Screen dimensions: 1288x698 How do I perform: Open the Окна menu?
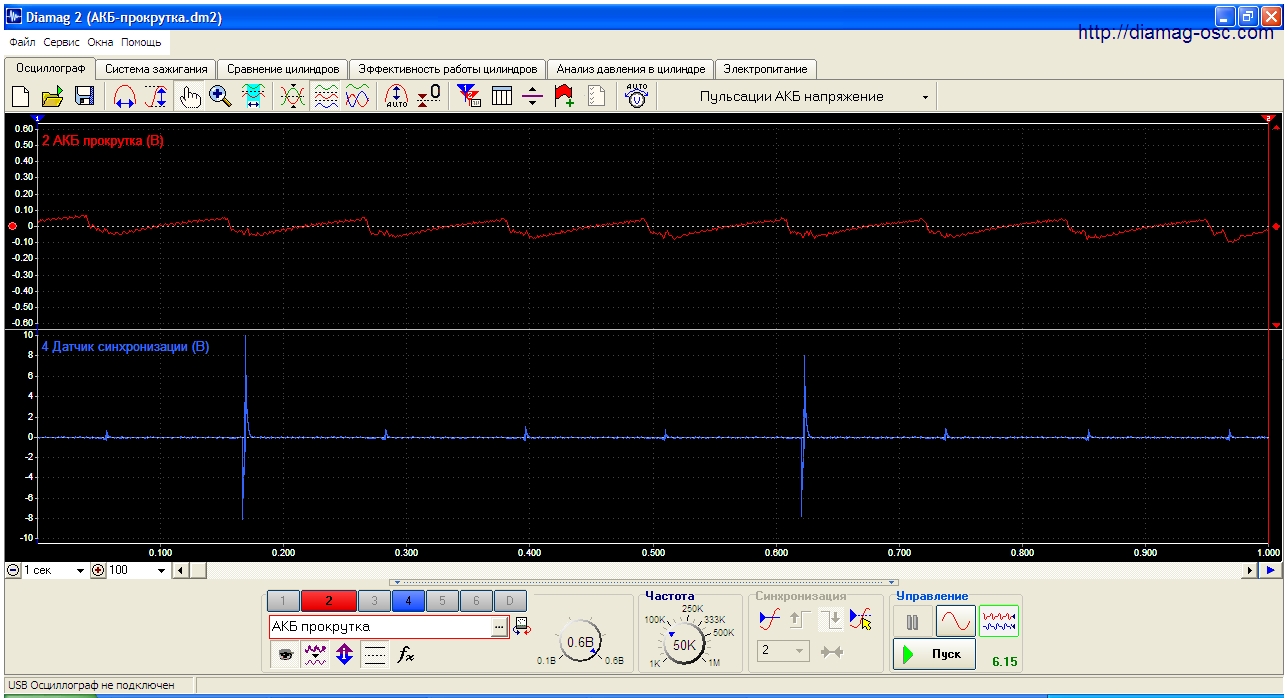tap(100, 43)
